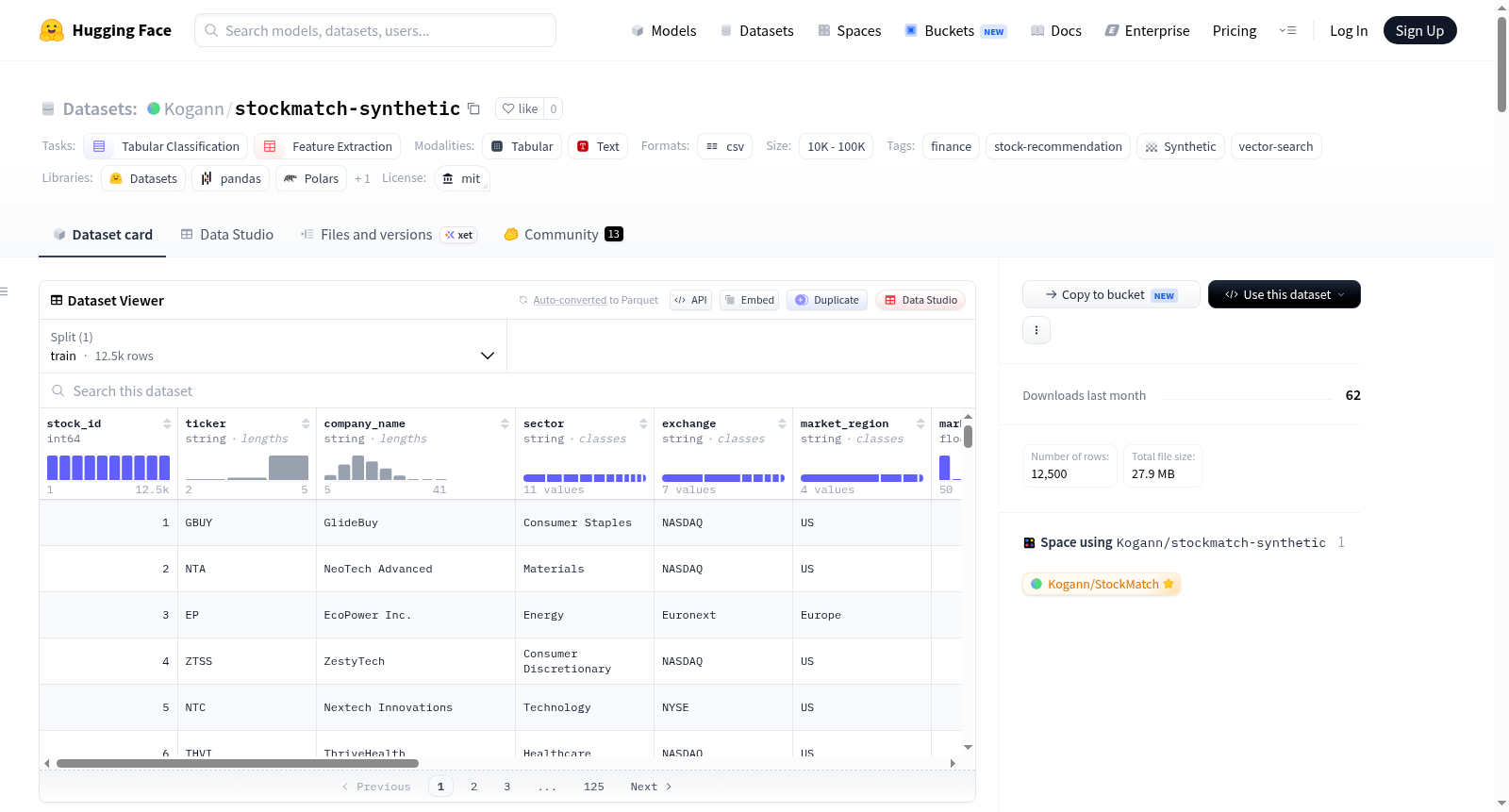The image size is (1509, 812).
Task: Click the ticker lengths histogram
Action: pyautogui.click(x=247, y=468)
